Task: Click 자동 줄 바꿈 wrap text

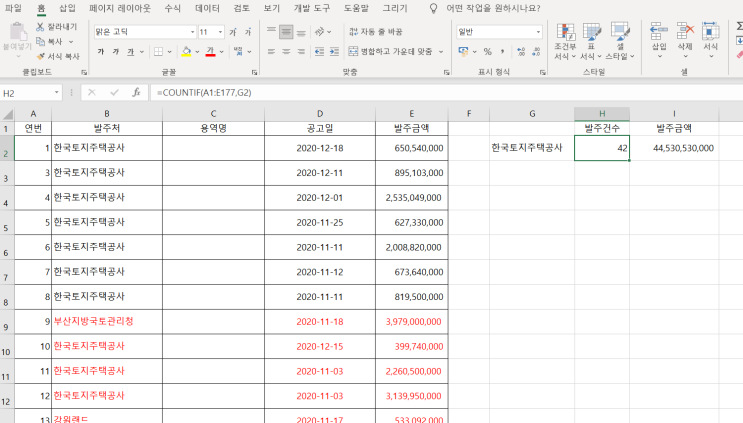Action: click(x=375, y=32)
